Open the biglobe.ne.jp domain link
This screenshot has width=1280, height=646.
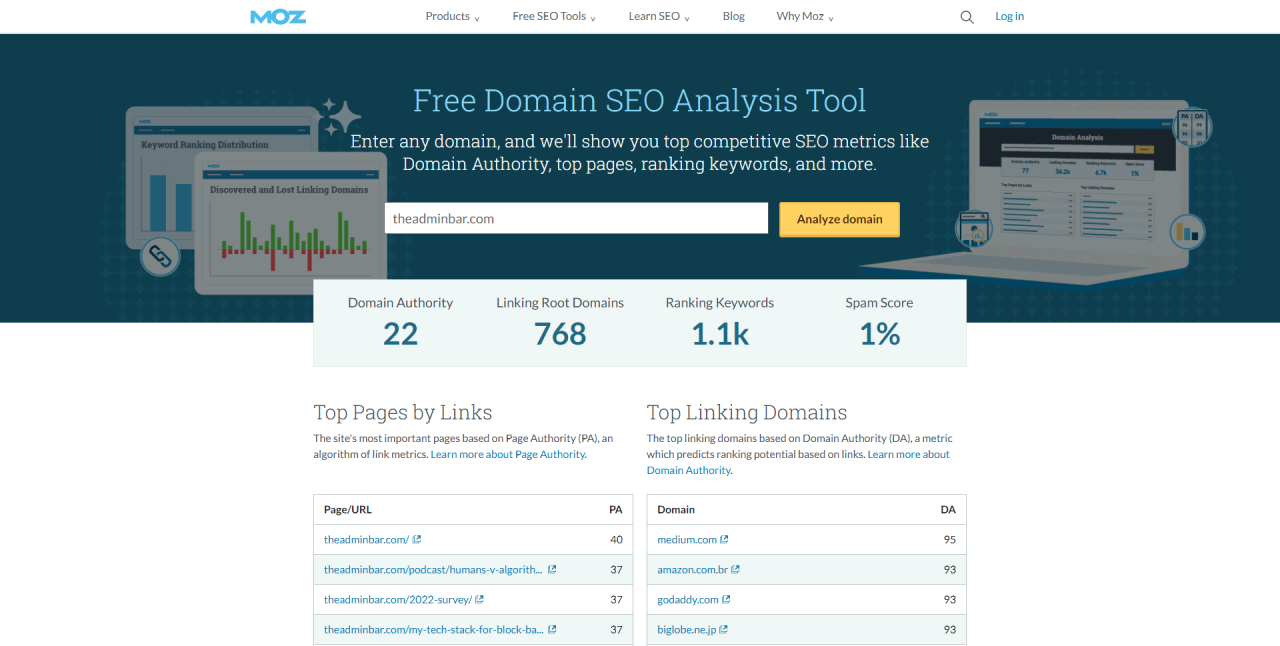click(687, 629)
